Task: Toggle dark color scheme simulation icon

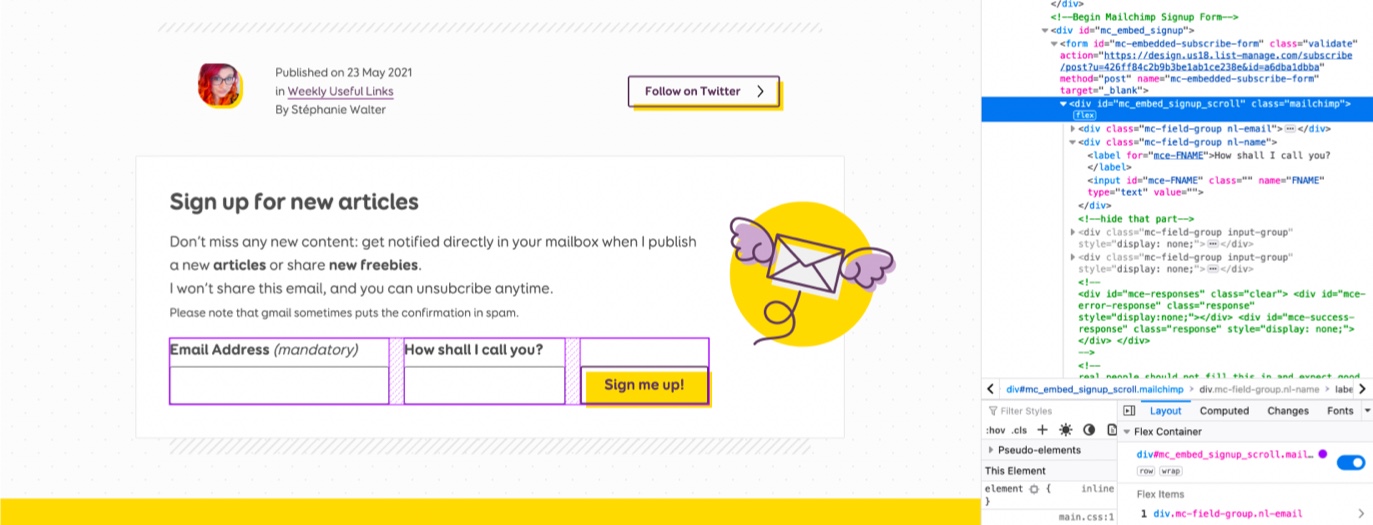Action: [1089, 430]
